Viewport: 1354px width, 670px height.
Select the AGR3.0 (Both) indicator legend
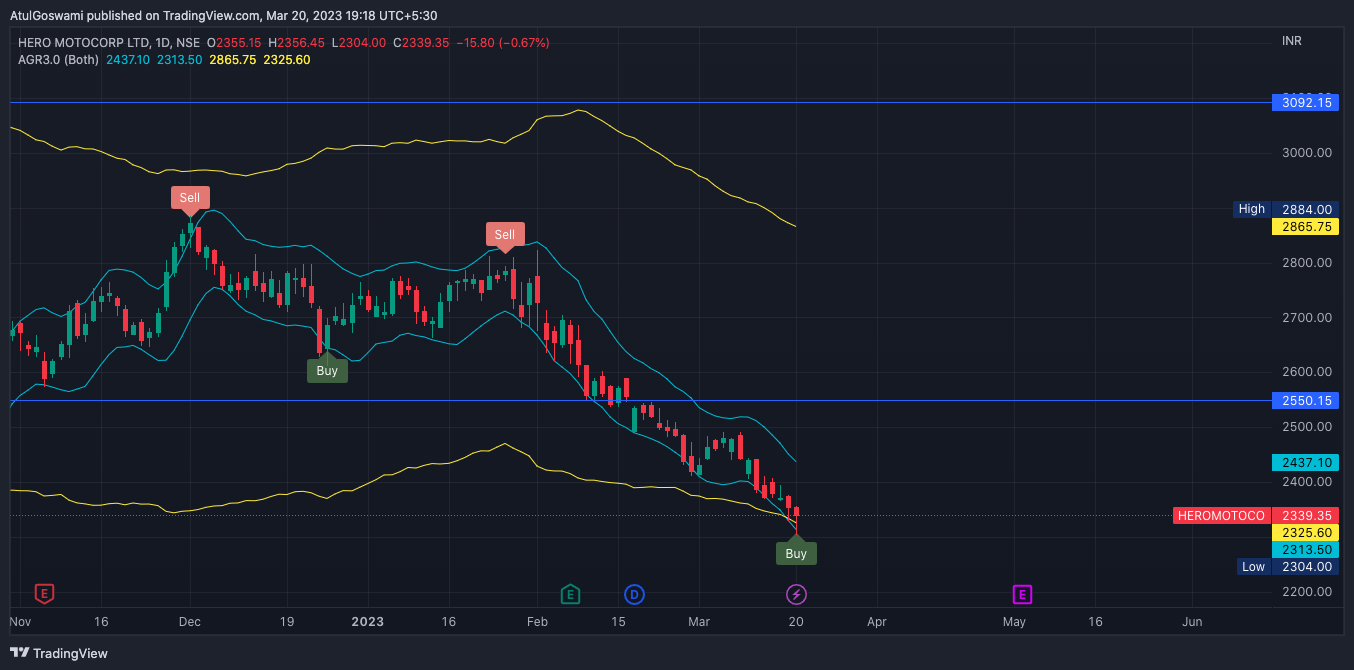[x=58, y=60]
